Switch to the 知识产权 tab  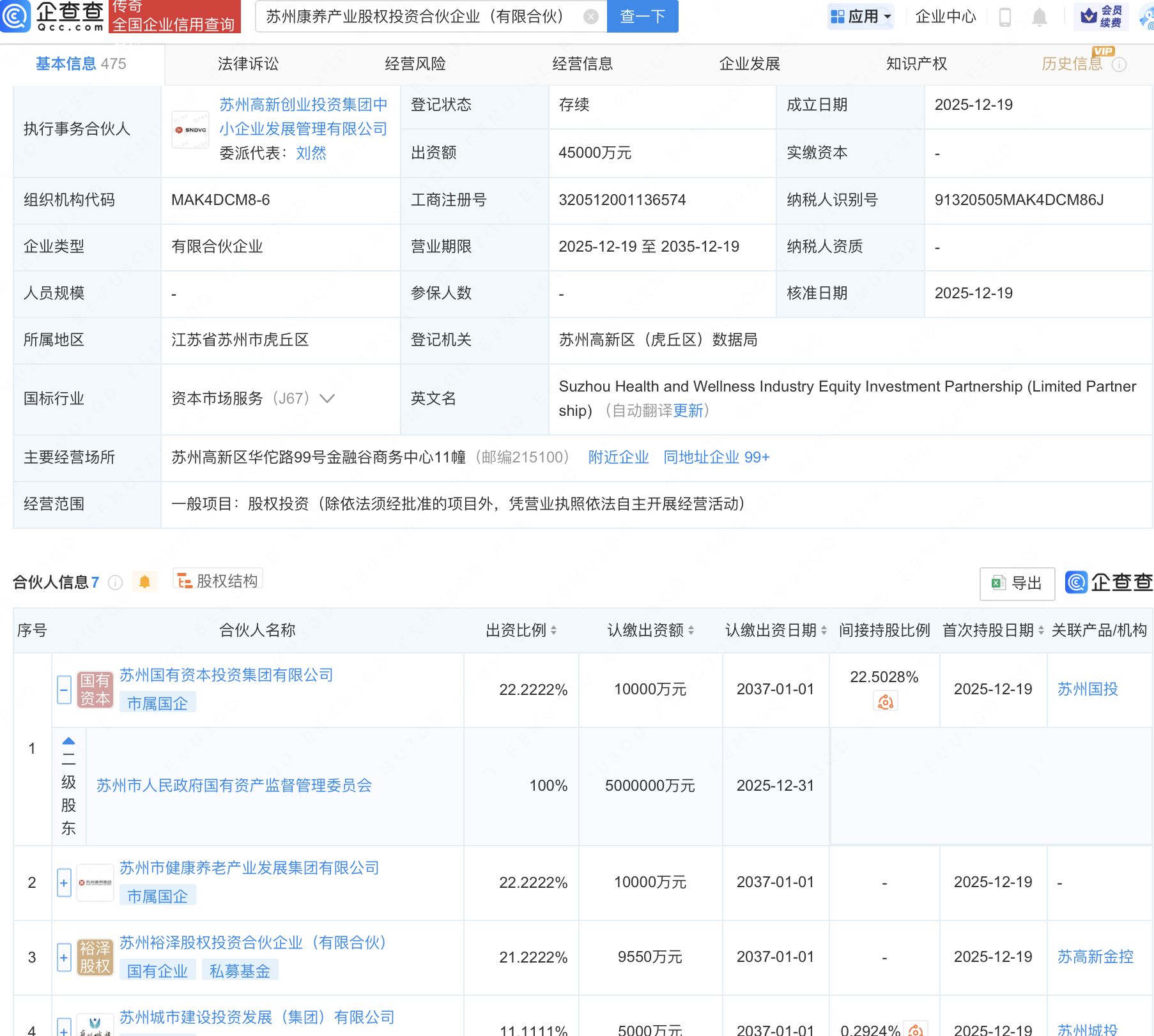(x=916, y=64)
